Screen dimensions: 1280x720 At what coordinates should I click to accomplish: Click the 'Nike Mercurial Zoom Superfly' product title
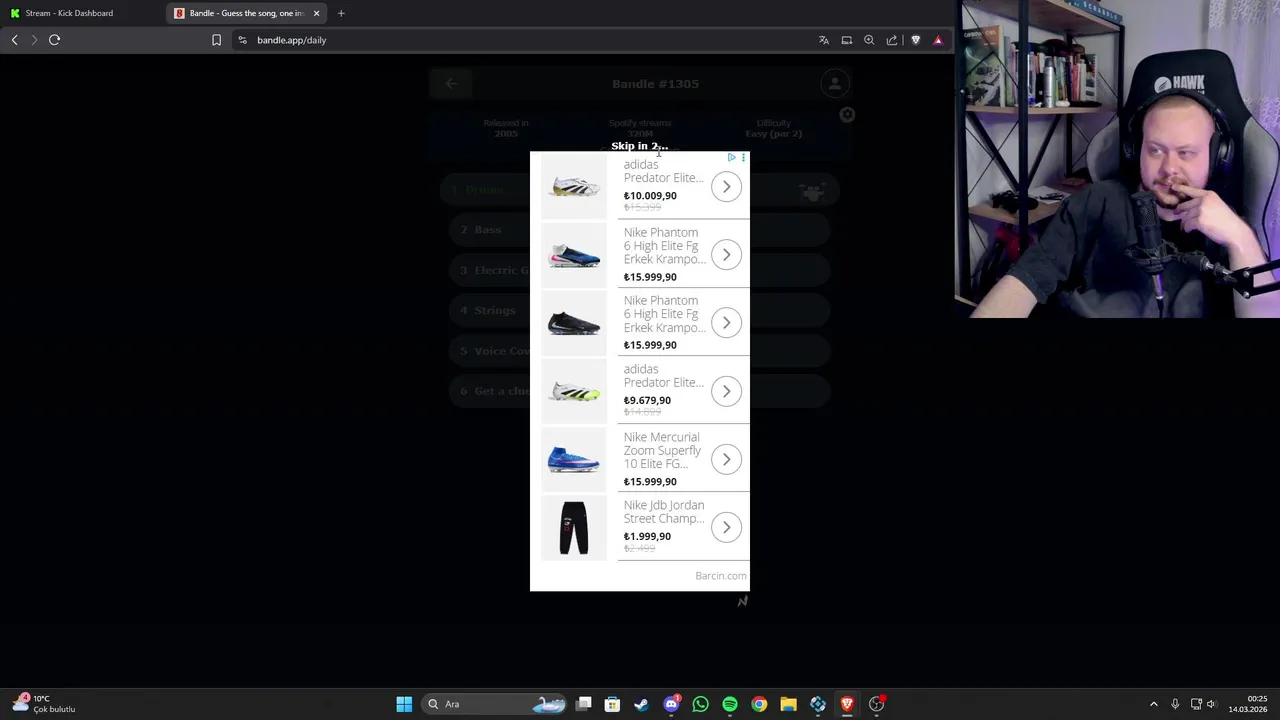[662, 450]
